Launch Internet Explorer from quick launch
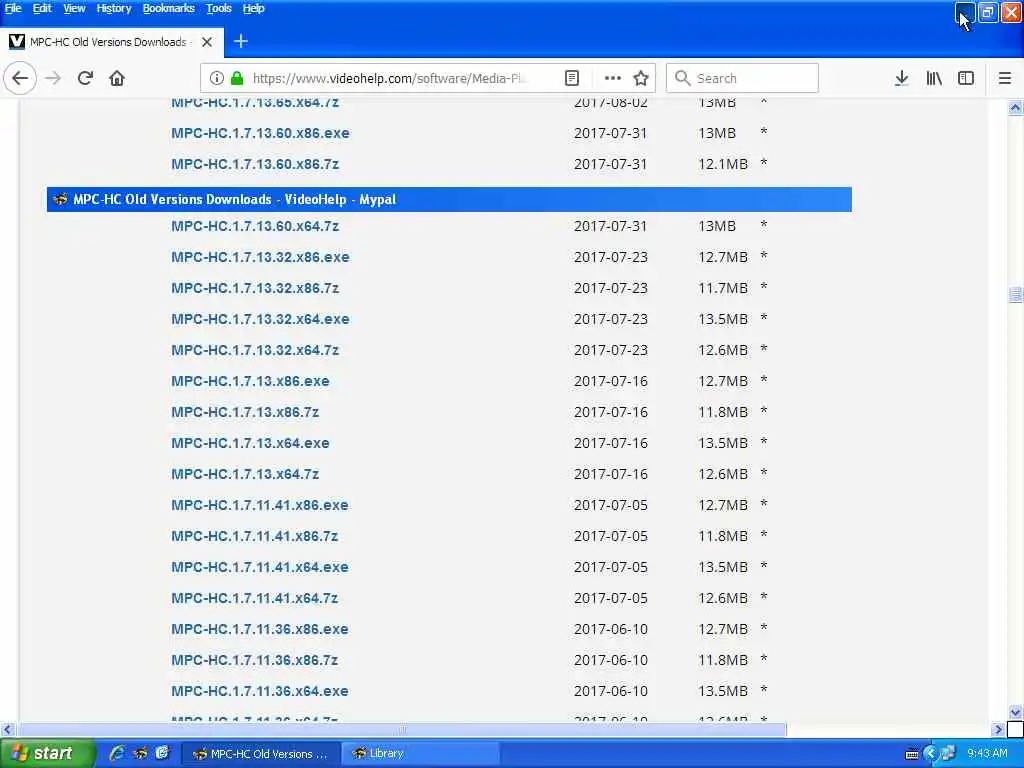The image size is (1024, 768). 117,753
